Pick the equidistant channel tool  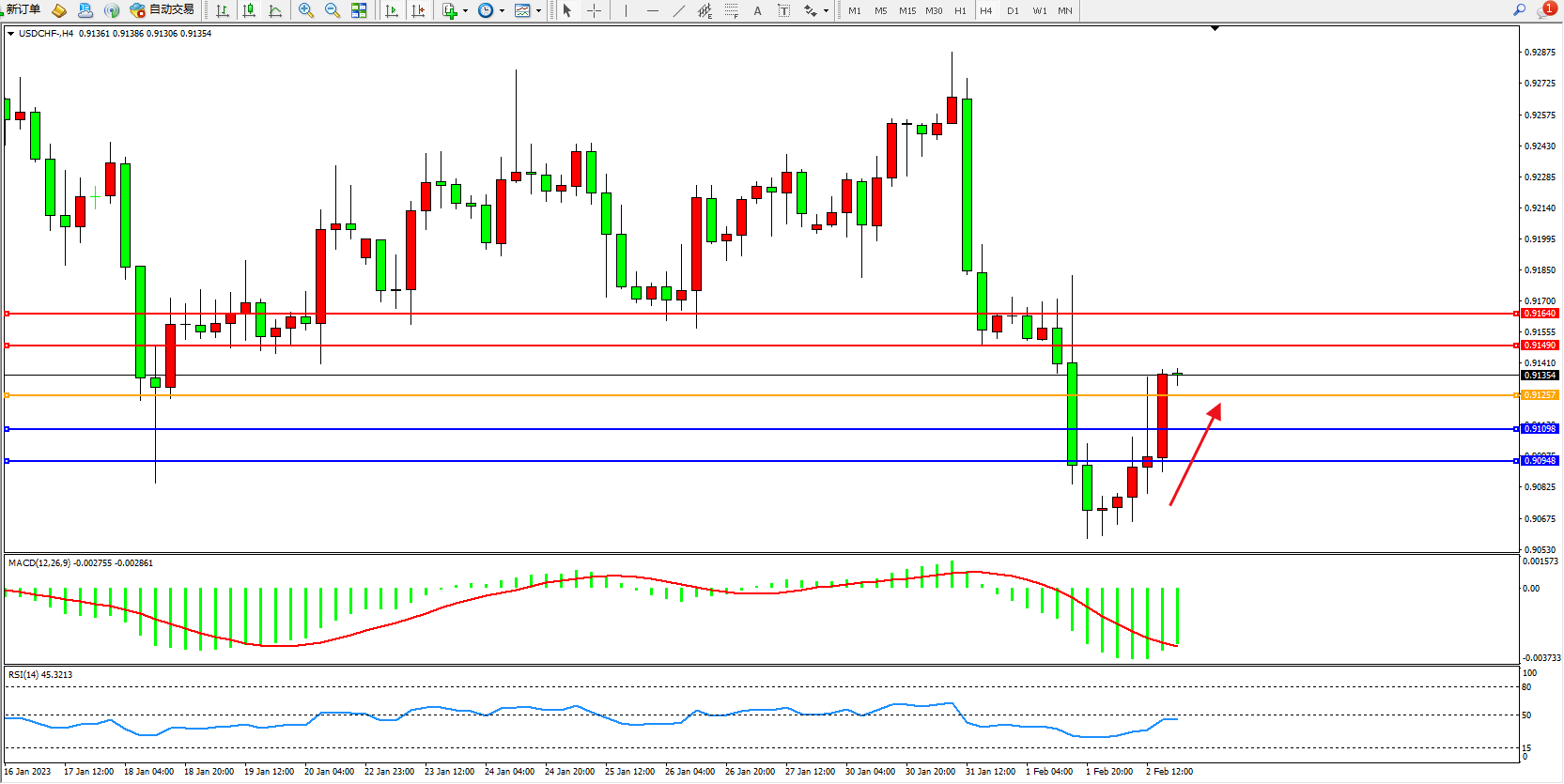point(705,10)
